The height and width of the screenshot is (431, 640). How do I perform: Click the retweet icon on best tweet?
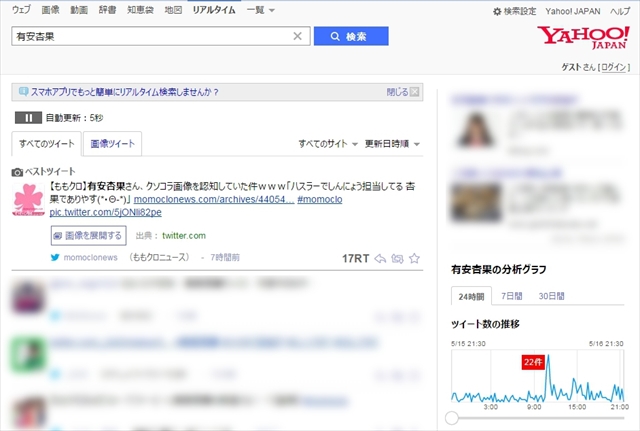tap(397, 258)
